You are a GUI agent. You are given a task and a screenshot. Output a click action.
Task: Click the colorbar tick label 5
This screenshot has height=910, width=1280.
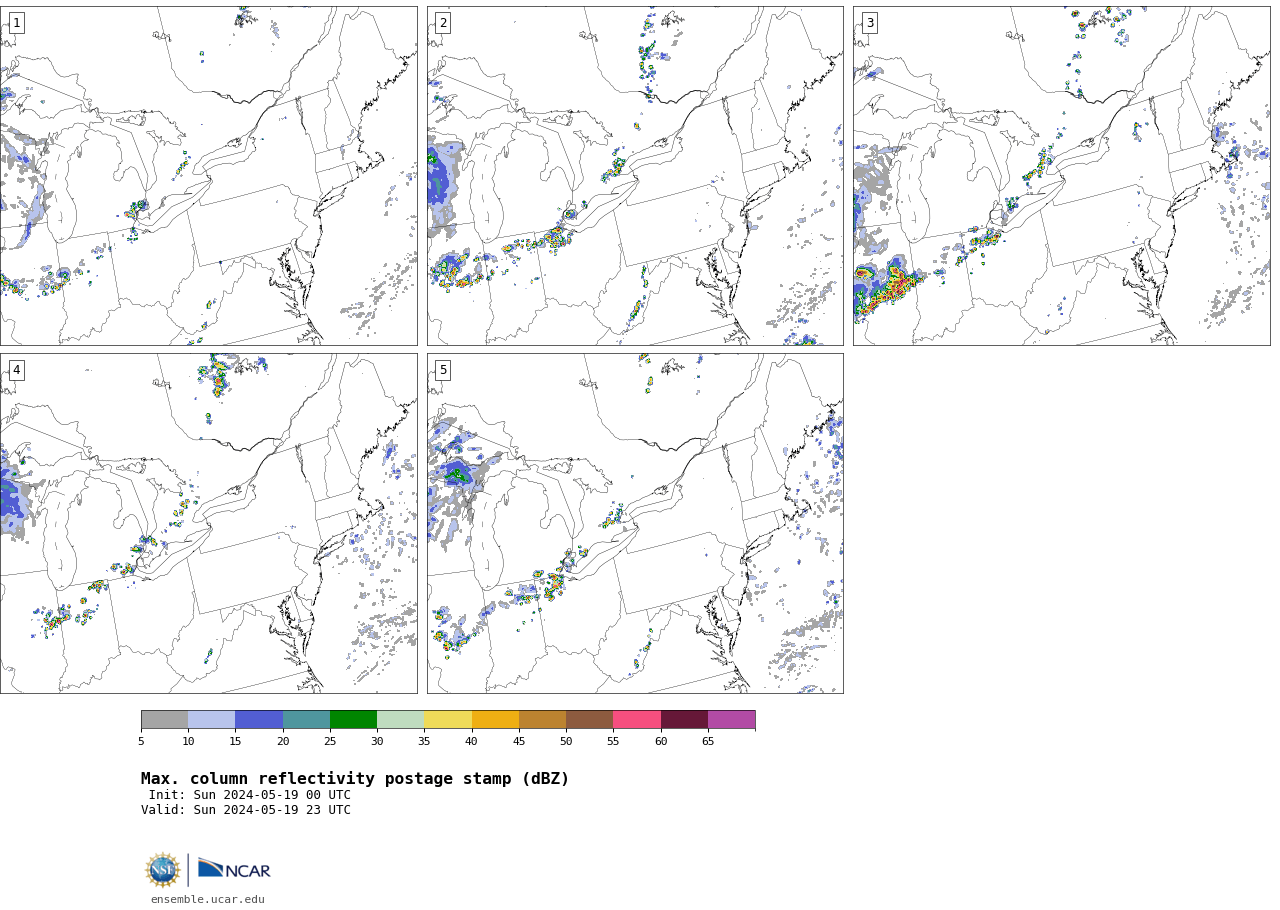[x=141, y=741]
